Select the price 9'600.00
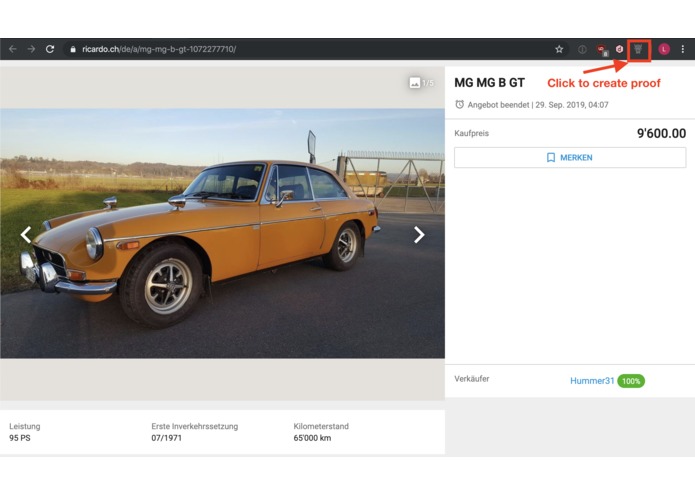695x494 pixels. (x=661, y=133)
